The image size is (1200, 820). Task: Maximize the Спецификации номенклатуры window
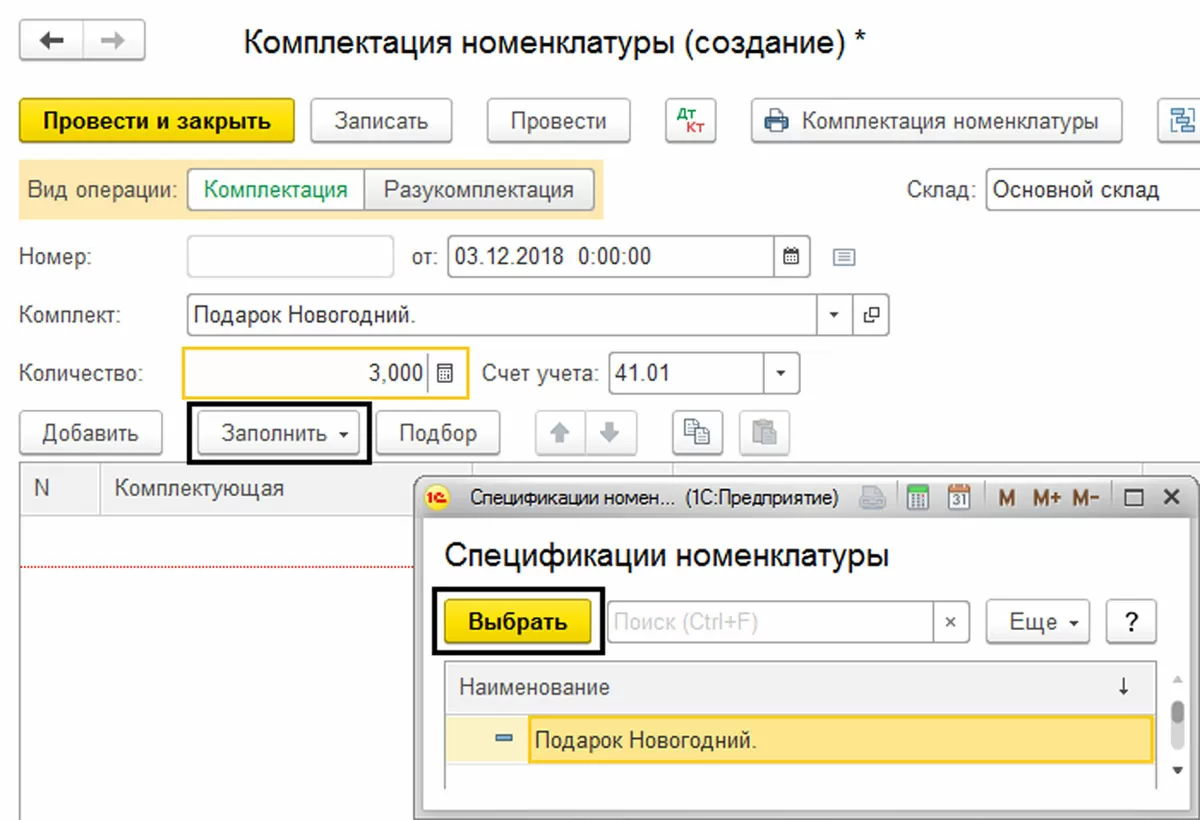click(1133, 497)
